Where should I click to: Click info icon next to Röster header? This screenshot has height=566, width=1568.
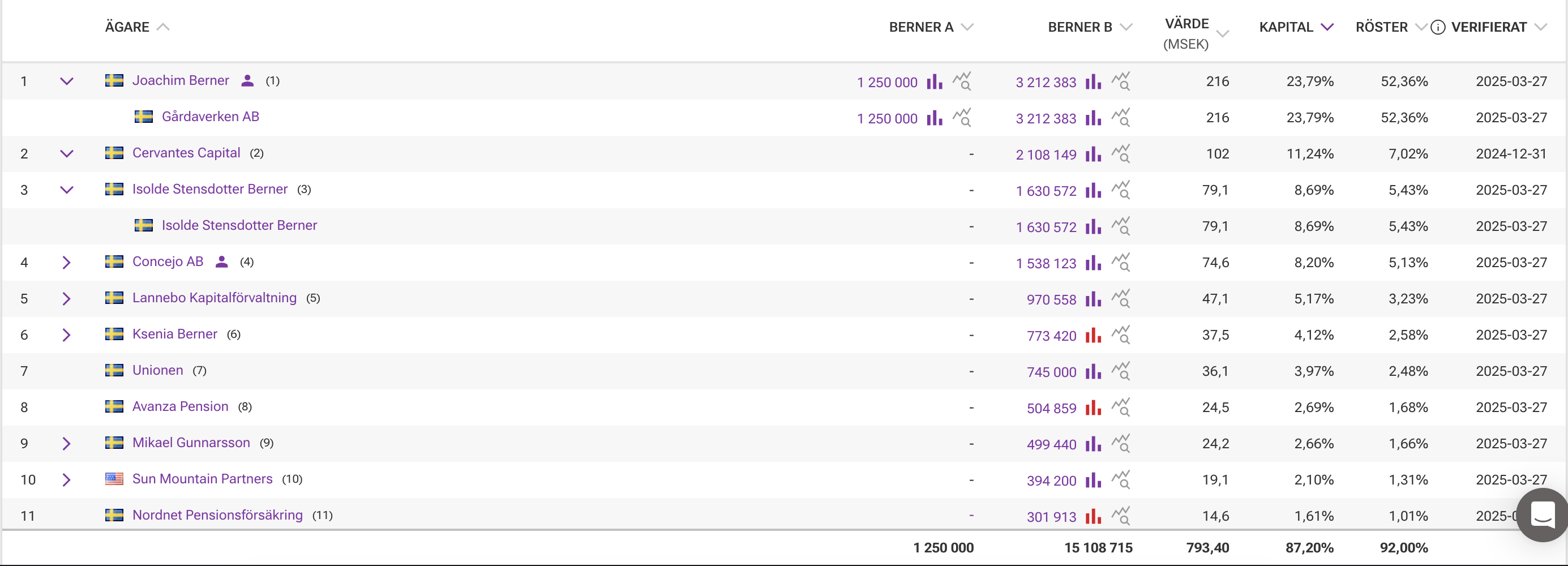(x=1438, y=27)
